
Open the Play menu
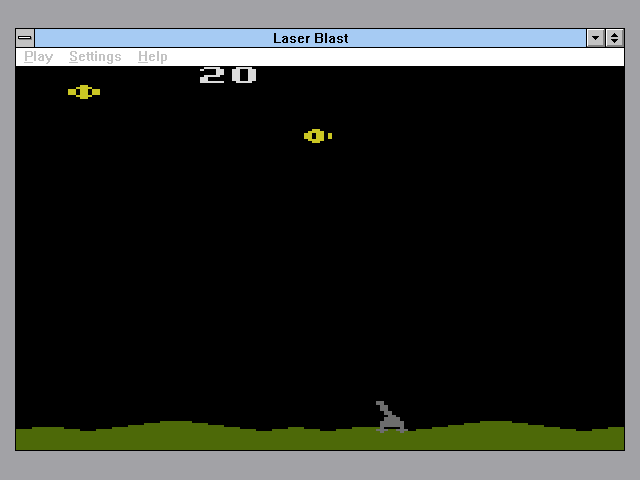click(x=38, y=57)
